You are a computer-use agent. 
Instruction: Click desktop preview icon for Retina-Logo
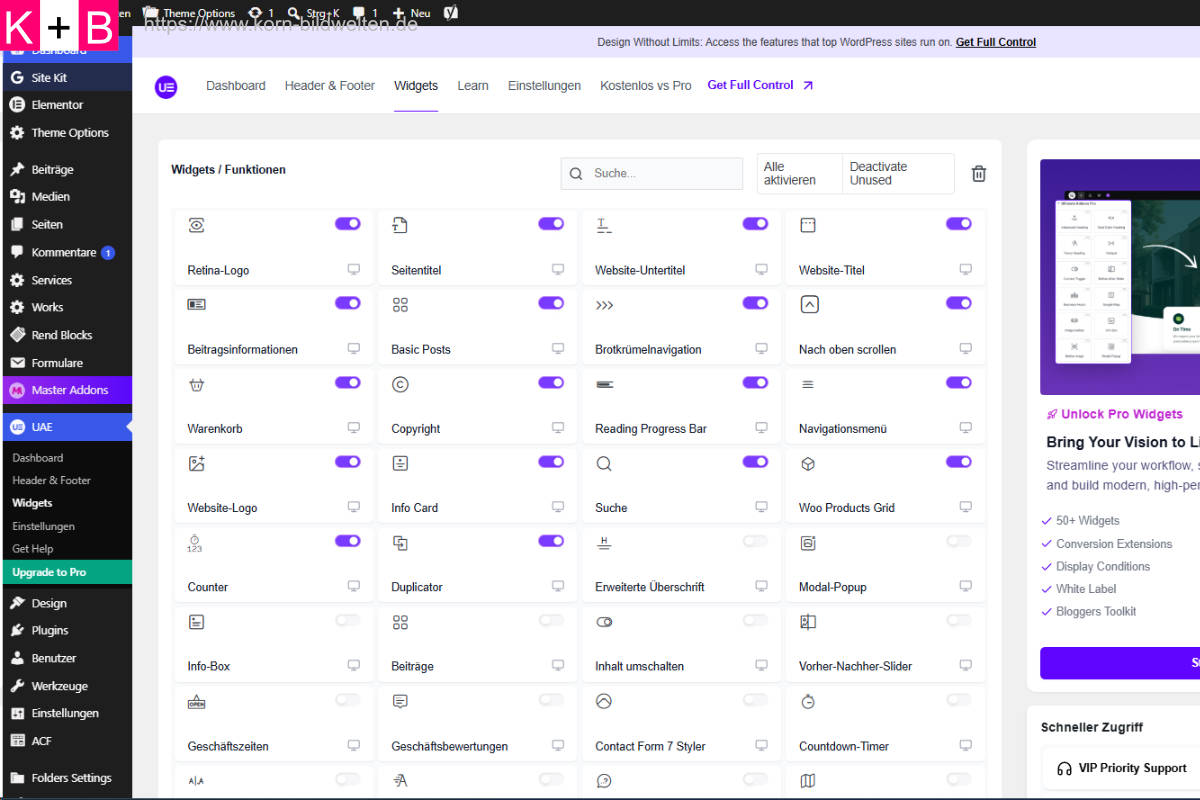coord(353,270)
